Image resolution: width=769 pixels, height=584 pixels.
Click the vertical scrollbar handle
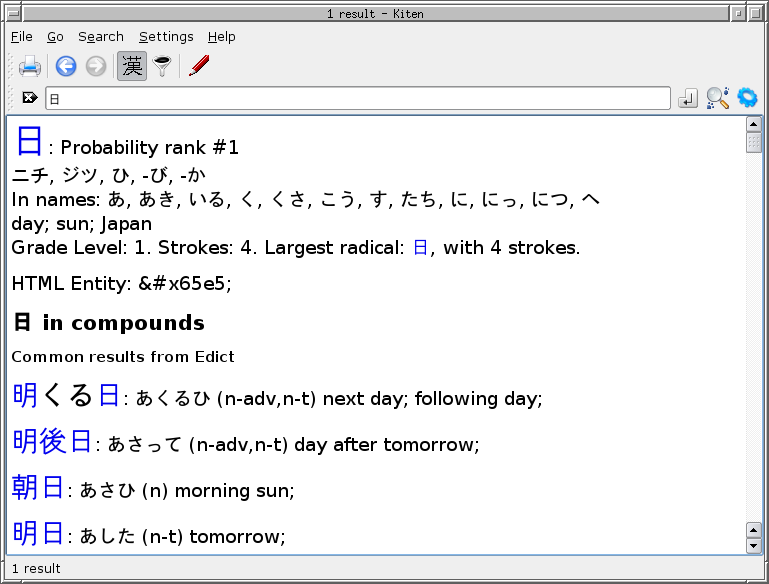coord(754,143)
